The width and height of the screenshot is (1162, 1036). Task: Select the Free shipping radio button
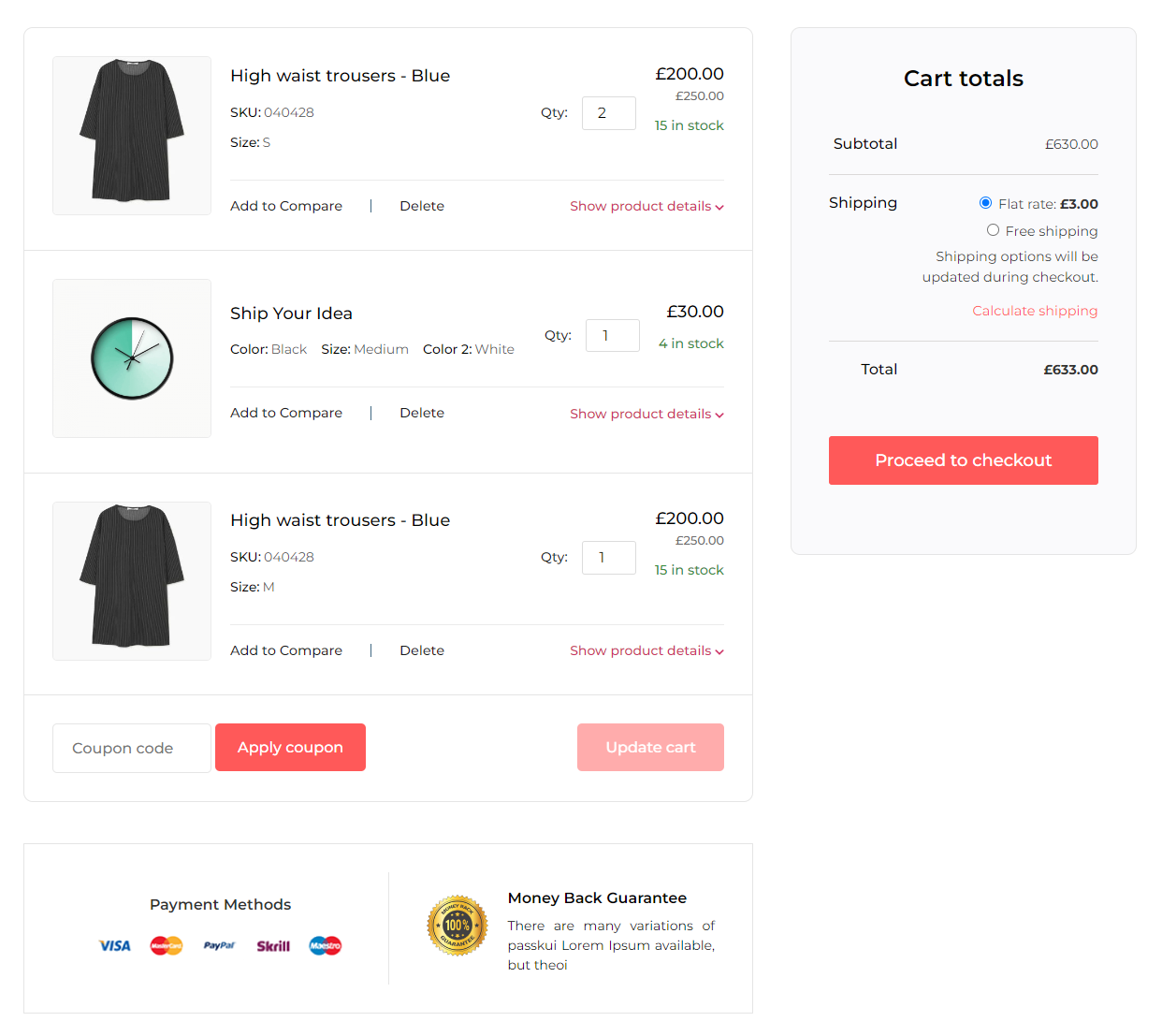(x=993, y=230)
